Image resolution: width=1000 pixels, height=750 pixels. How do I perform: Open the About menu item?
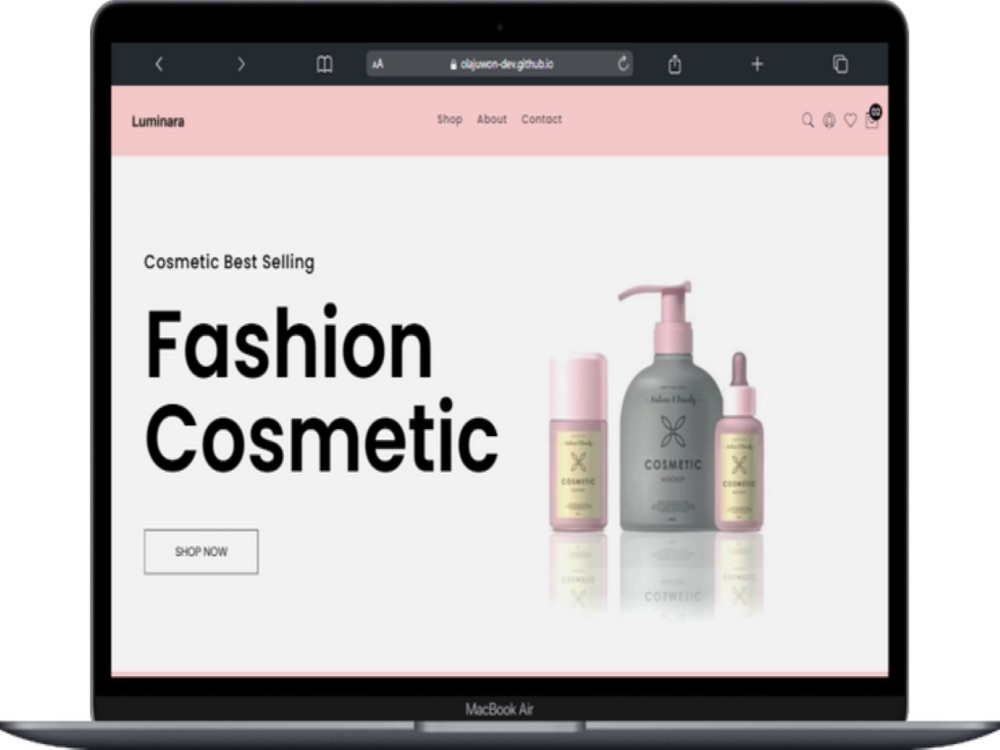pos(492,119)
